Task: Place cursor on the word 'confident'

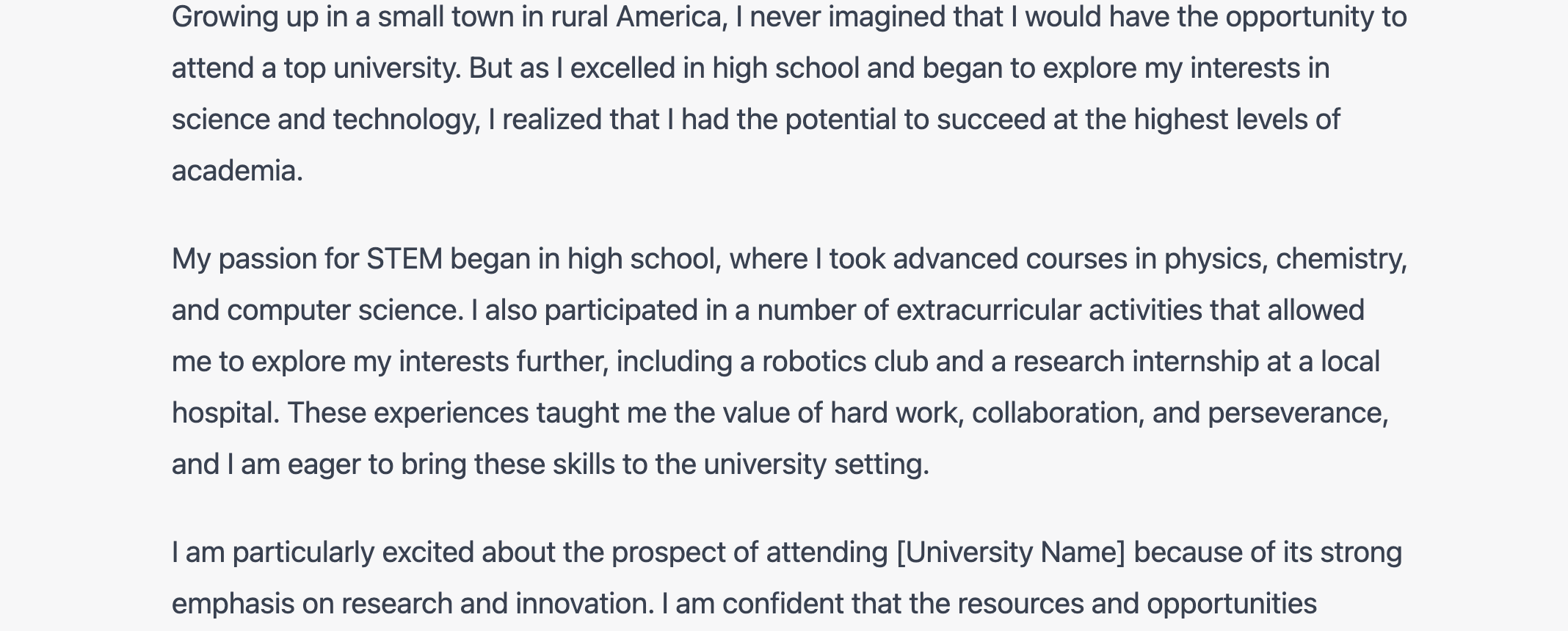Action: [x=783, y=604]
